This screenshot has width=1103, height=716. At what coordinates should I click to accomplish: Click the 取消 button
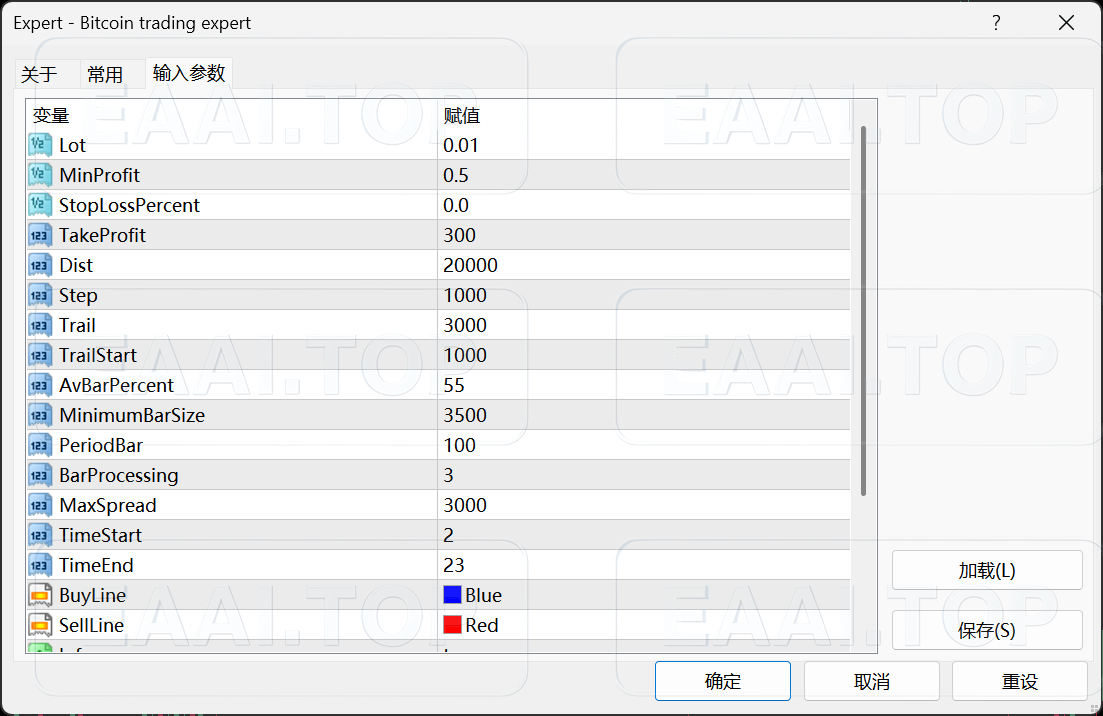[x=871, y=681]
